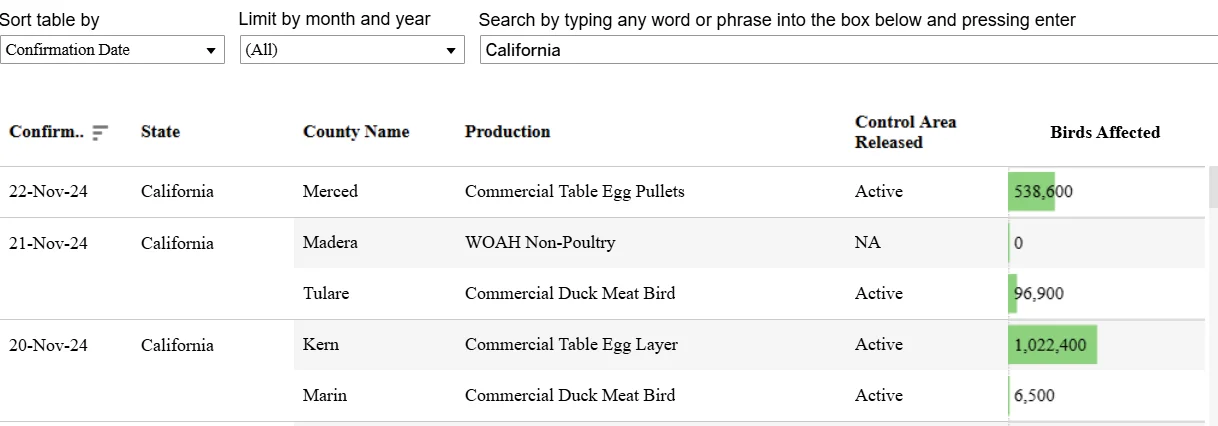This screenshot has height=426, width=1218.
Task: Click the NA status for Madera row
Action: coord(865,243)
